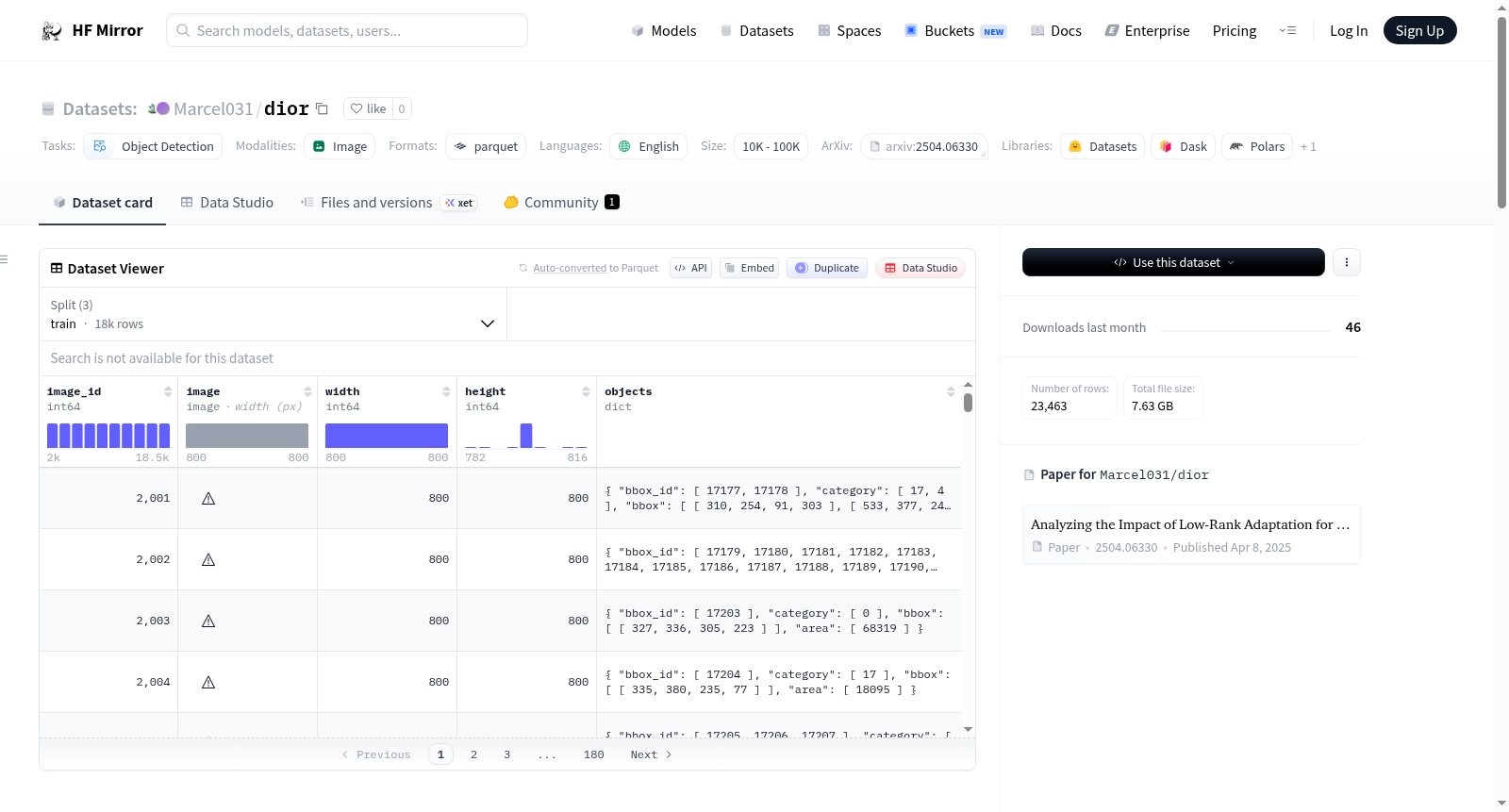The height and width of the screenshot is (812, 1509).
Task: Copy dataset name with the copy icon
Action: (322, 108)
